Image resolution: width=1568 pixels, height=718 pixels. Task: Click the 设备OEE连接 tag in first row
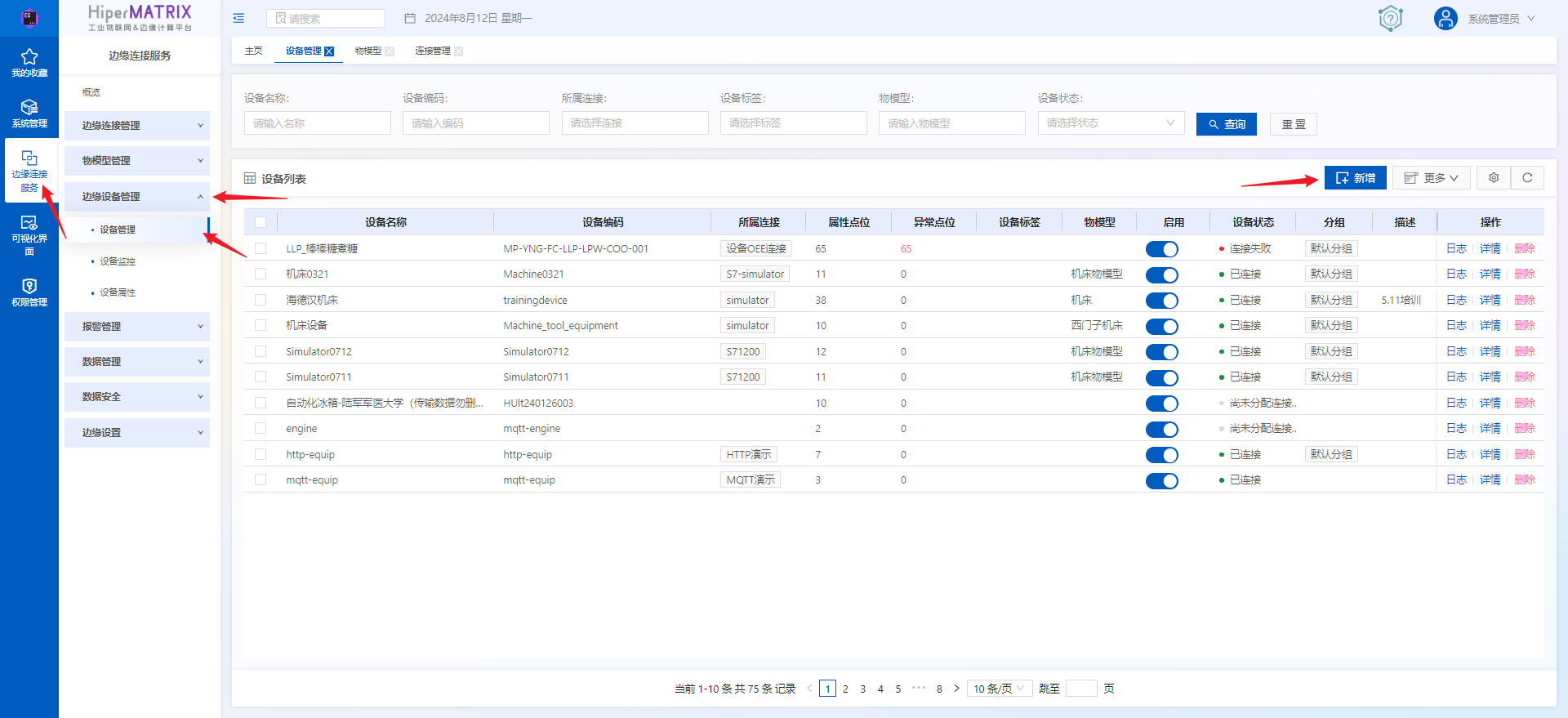pos(756,248)
